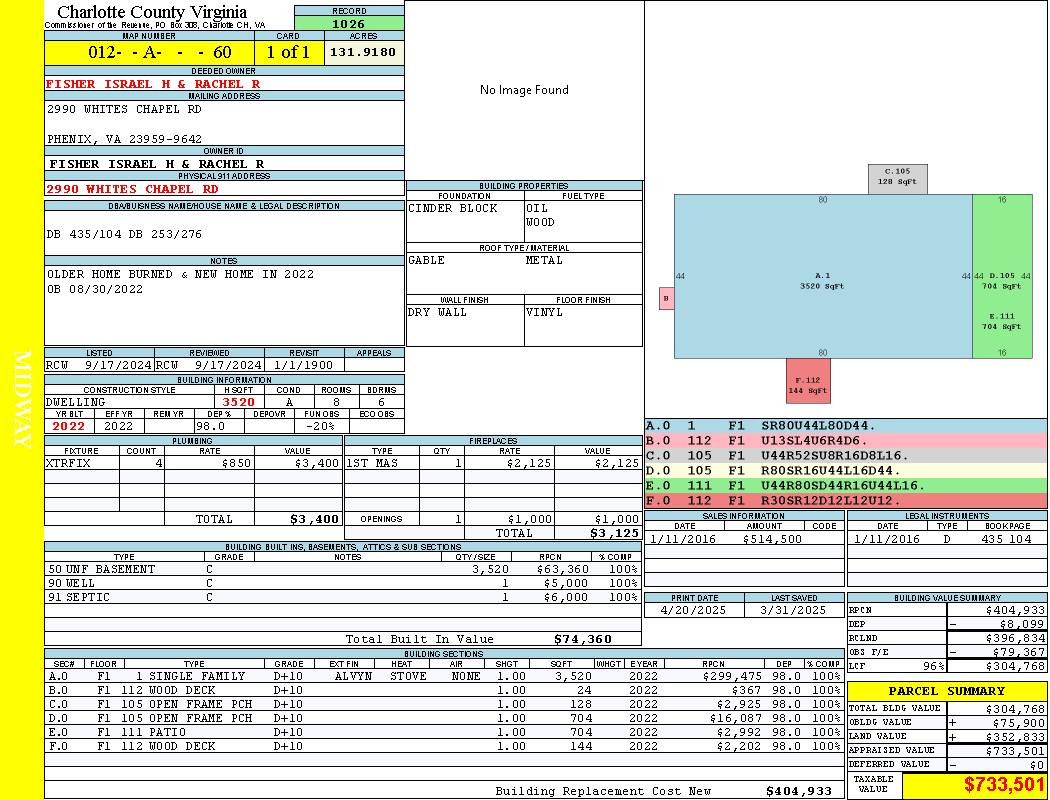The width and height of the screenshot is (1050, 800).
Task: Click the card value 1 of 1
Action: [x=288, y=52]
